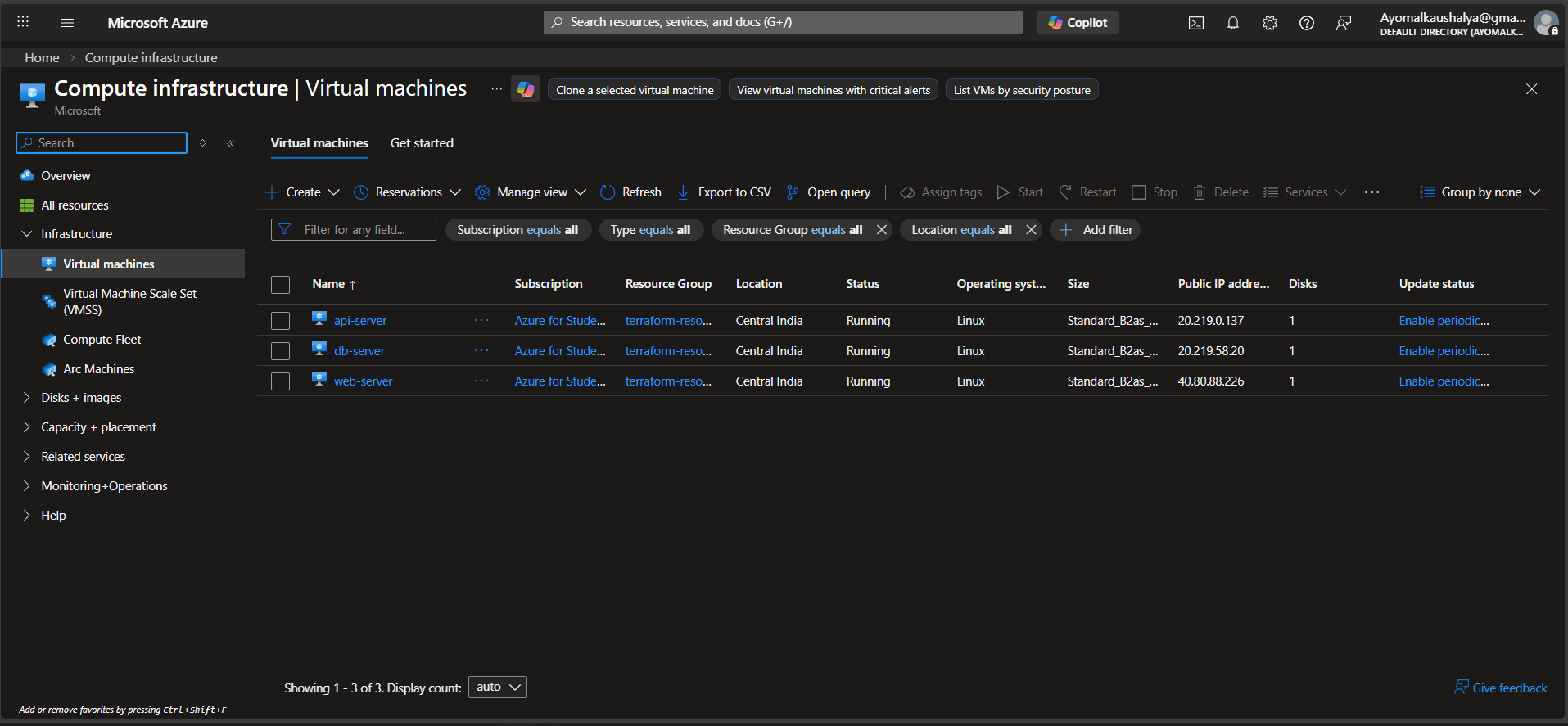Open the api-server row context menu dots
Image resolution: width=1568 pixels, height=726 pixels.
click(481, 321)
